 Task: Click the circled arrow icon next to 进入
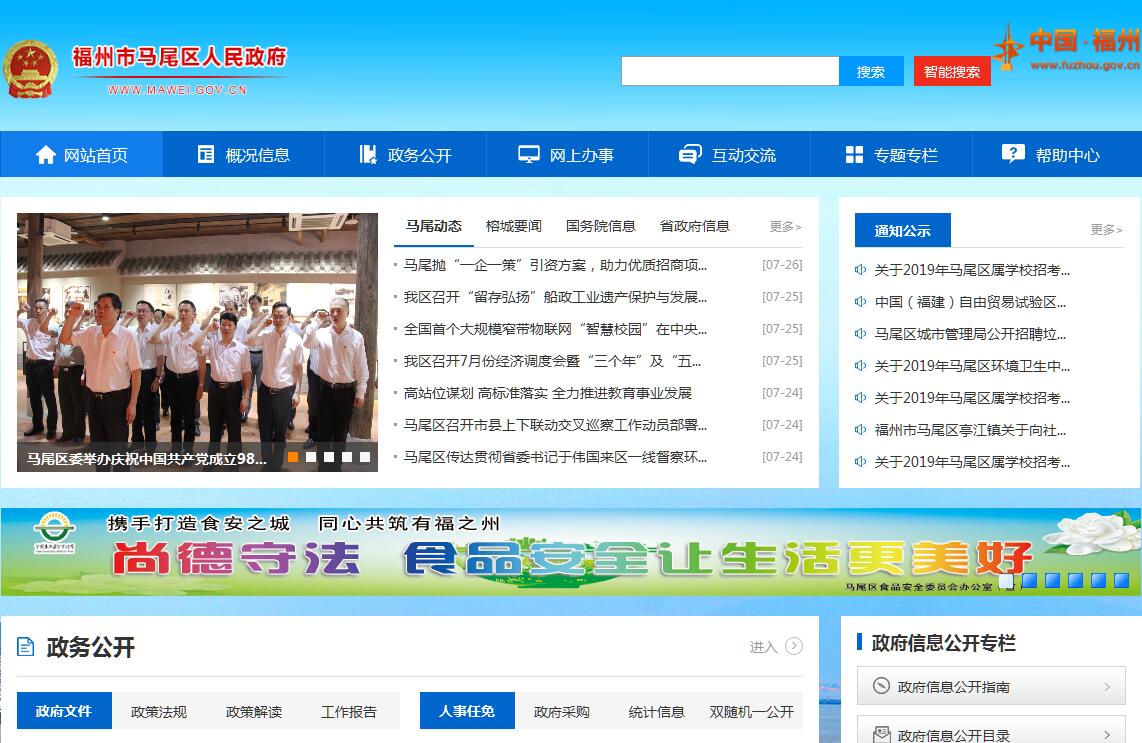(794, 646)
